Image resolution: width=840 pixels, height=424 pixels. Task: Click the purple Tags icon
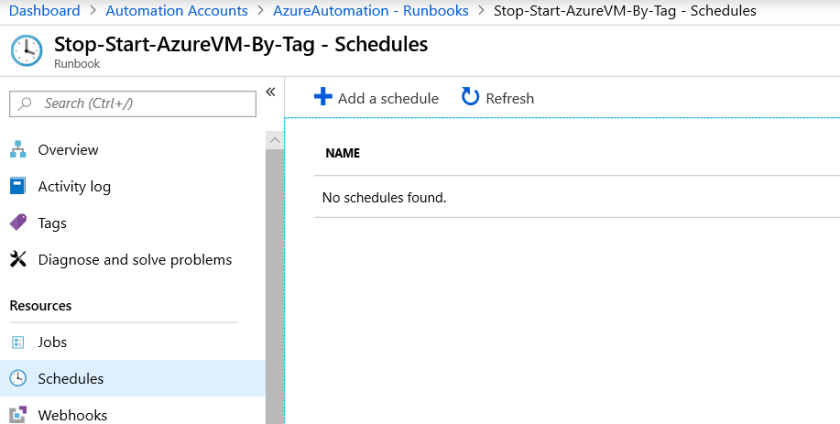(18, 222)
